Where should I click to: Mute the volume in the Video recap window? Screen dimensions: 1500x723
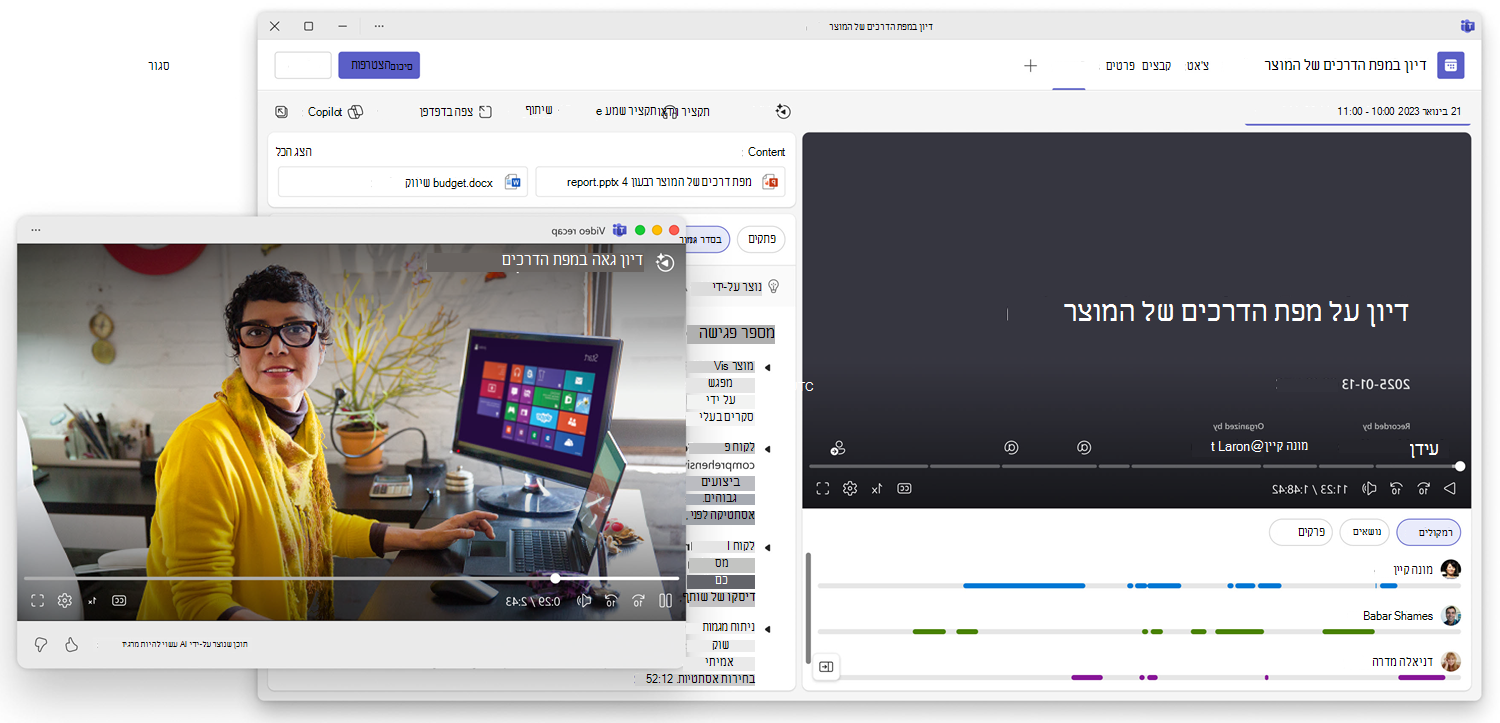pos(584,601)
